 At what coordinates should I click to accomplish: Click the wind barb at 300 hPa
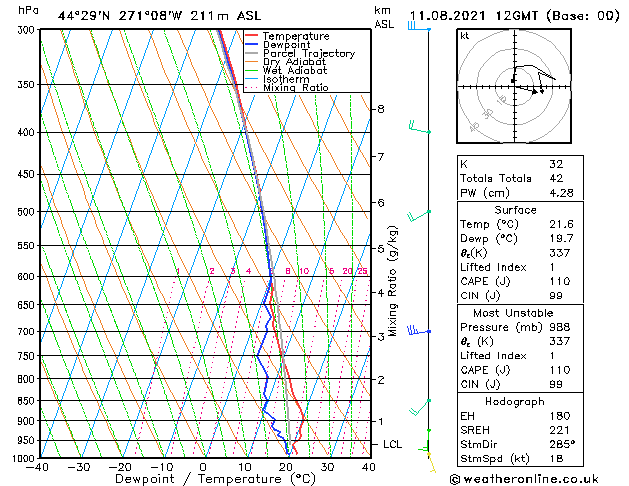click(x=419, y=26)
